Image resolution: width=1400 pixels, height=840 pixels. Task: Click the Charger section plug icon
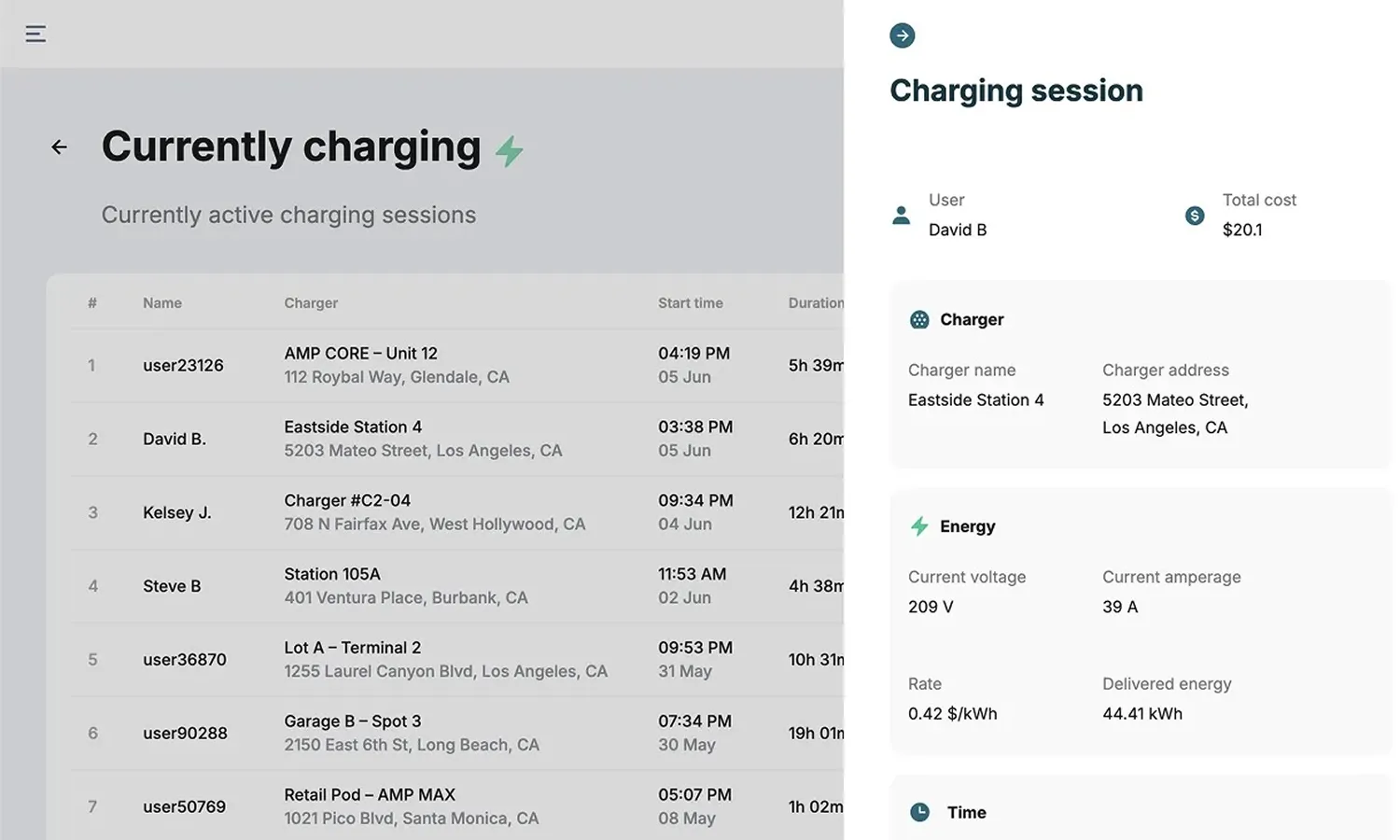(919, 320)
